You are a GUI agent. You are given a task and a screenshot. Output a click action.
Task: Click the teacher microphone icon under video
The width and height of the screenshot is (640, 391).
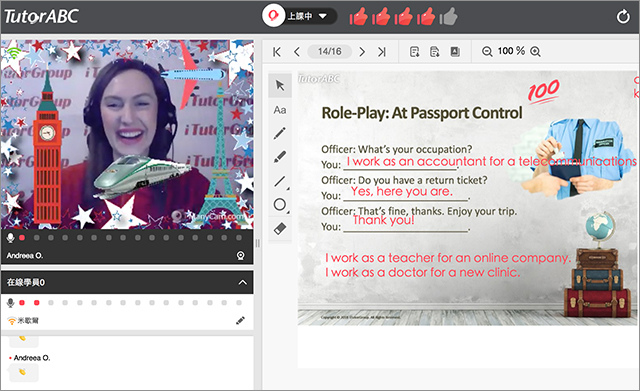click(x=11, y=238)
